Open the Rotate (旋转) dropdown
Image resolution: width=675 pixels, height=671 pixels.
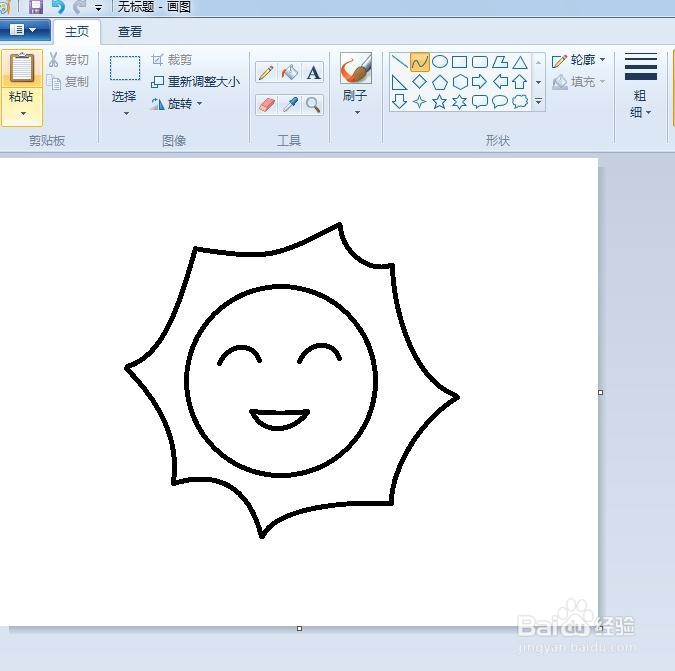[177, 104]
